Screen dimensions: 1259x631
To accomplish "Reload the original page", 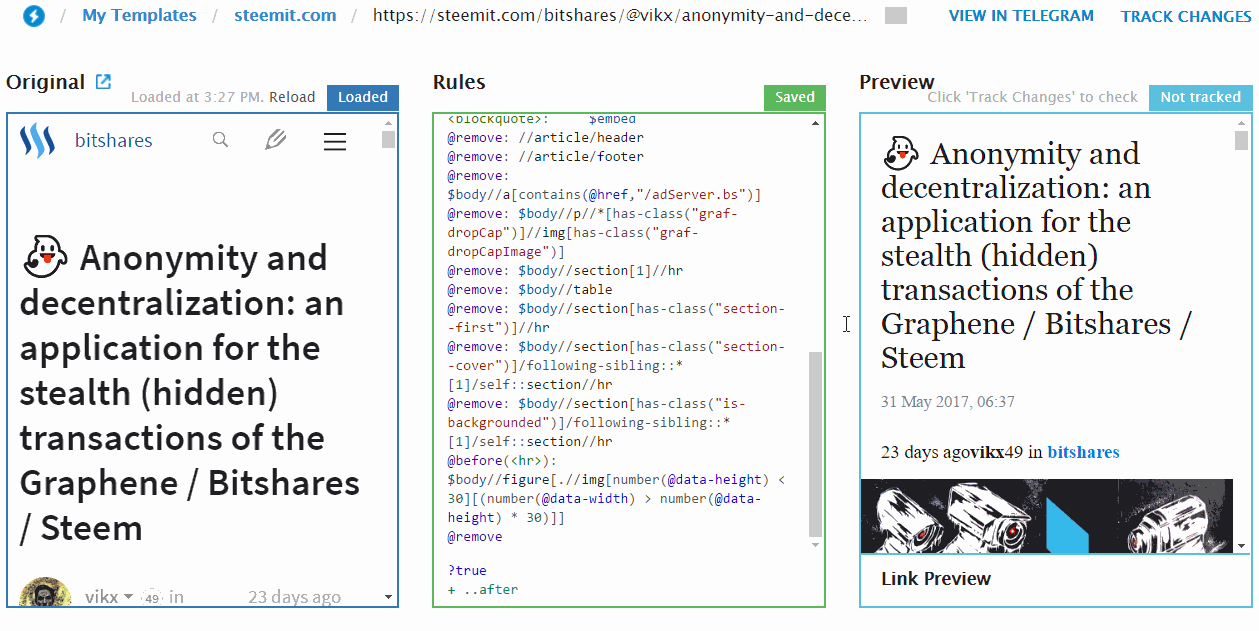I will coord(293,97).
